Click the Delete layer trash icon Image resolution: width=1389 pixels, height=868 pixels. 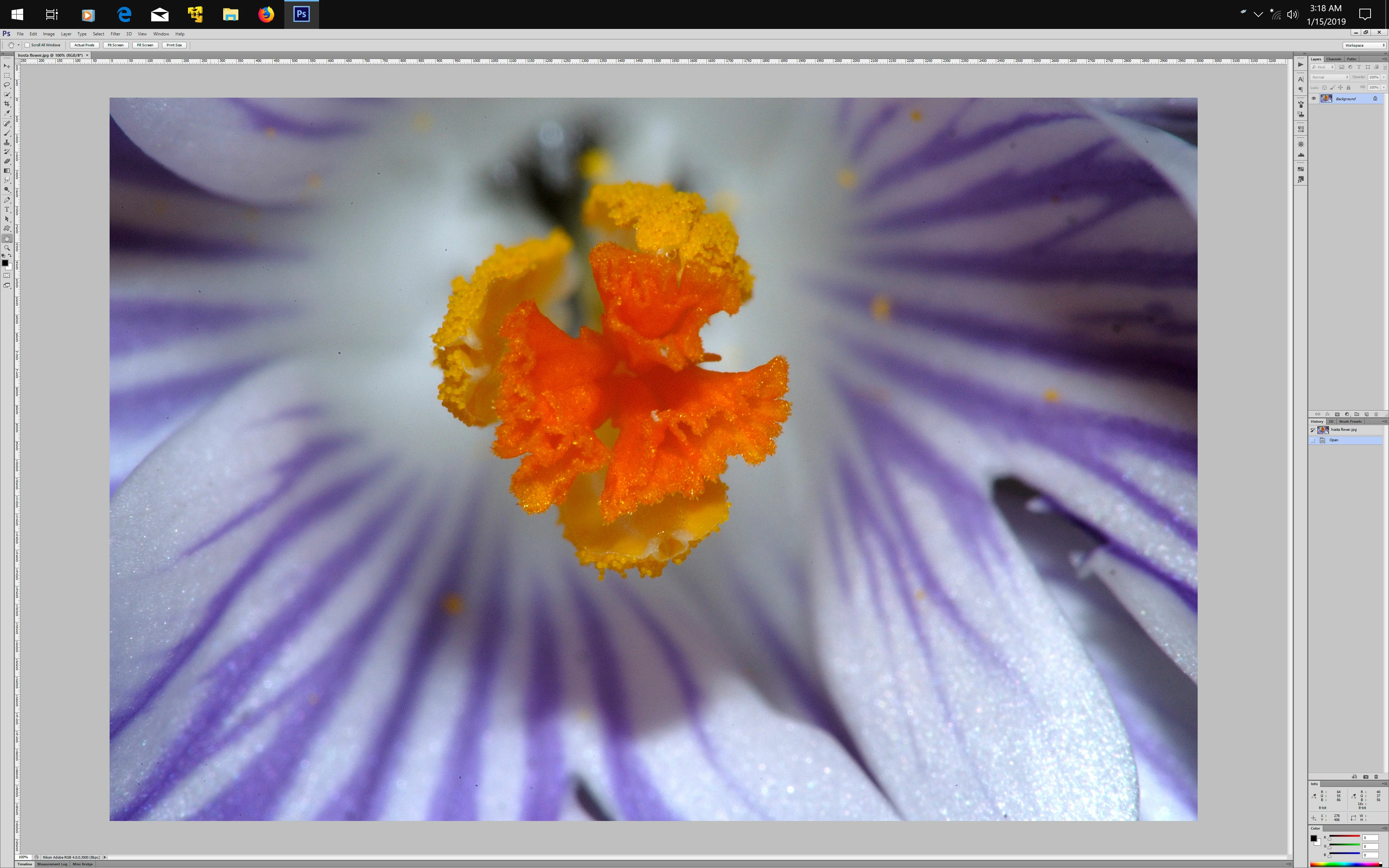pos(1376,414)
